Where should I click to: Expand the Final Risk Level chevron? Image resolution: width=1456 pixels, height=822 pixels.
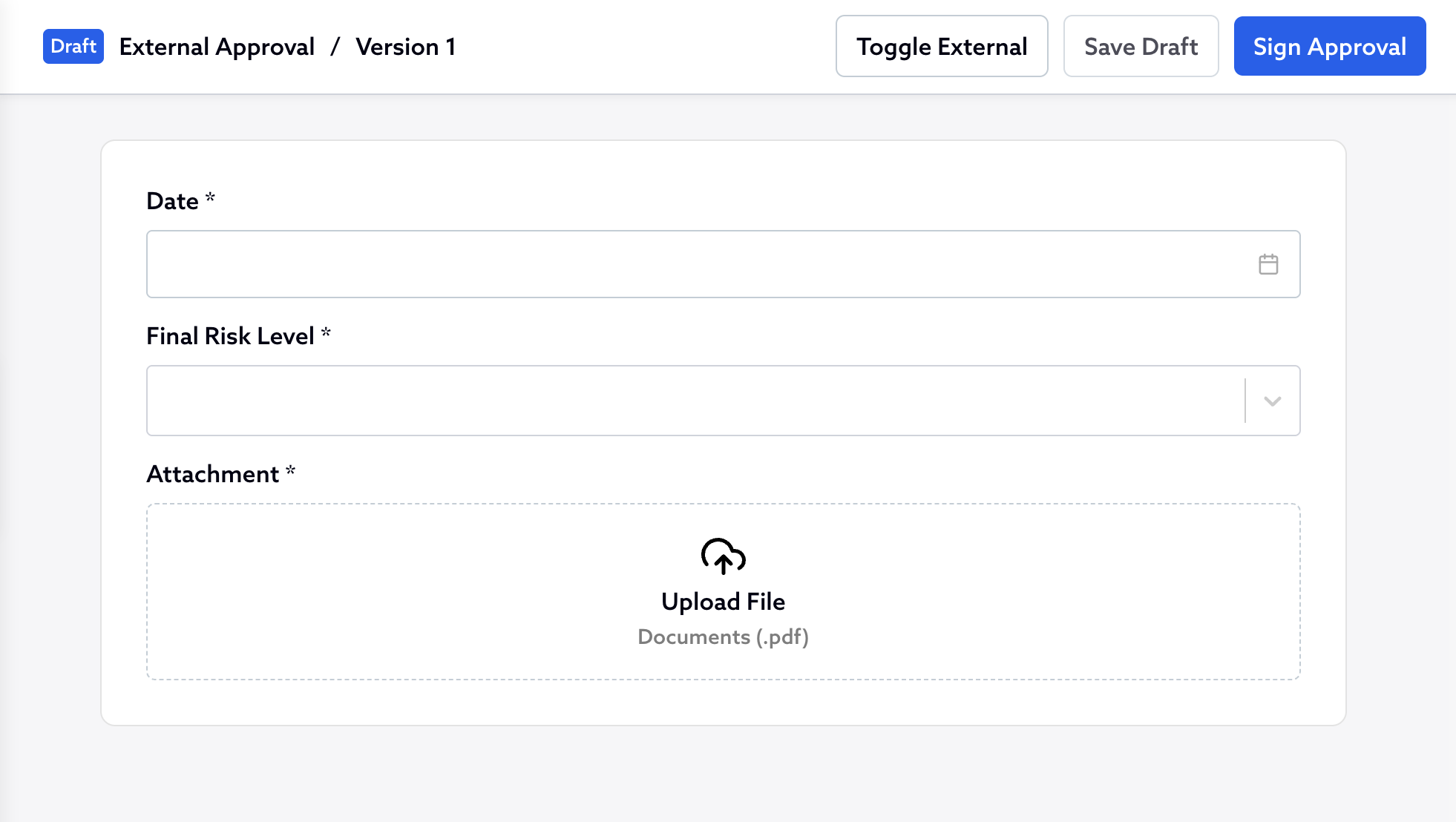click(x=1272, y=401)
